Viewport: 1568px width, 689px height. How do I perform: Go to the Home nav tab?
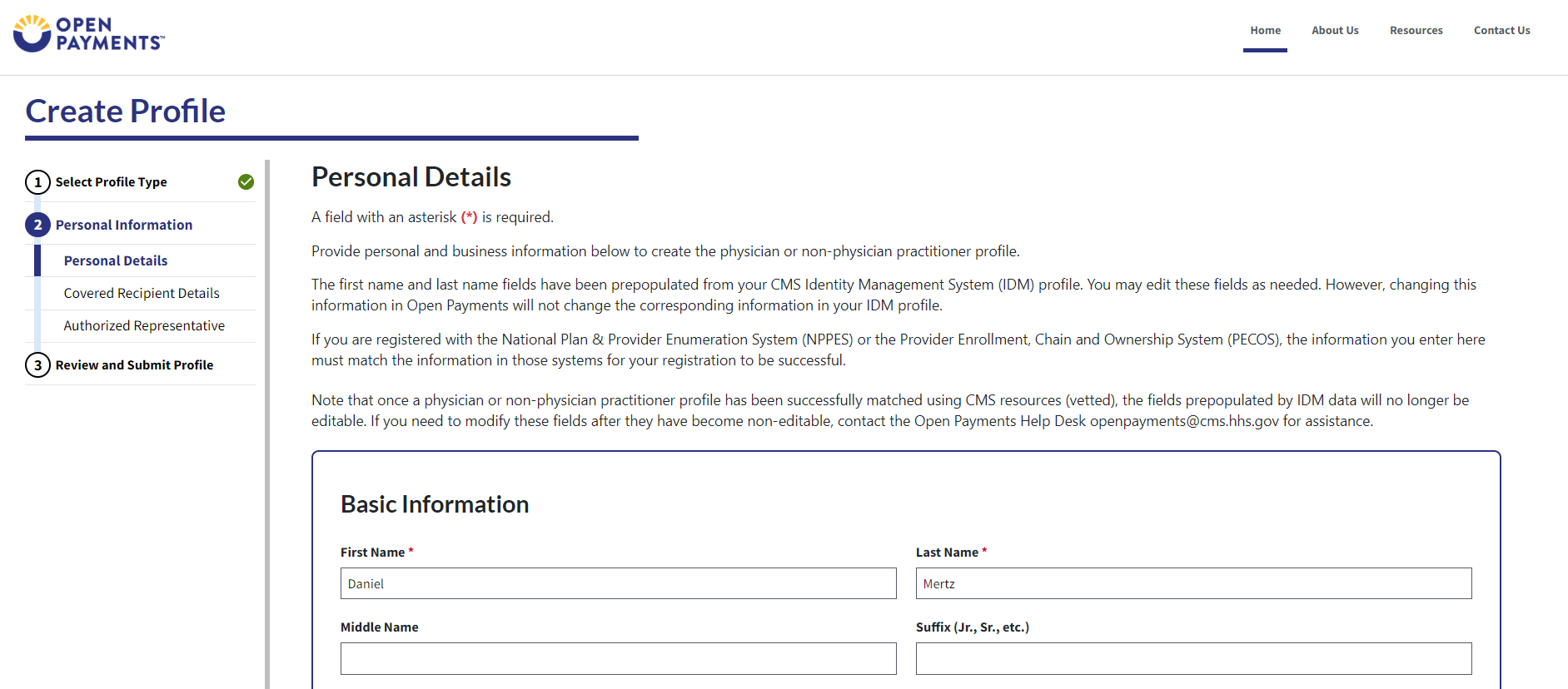click(x=1265, y=31)
